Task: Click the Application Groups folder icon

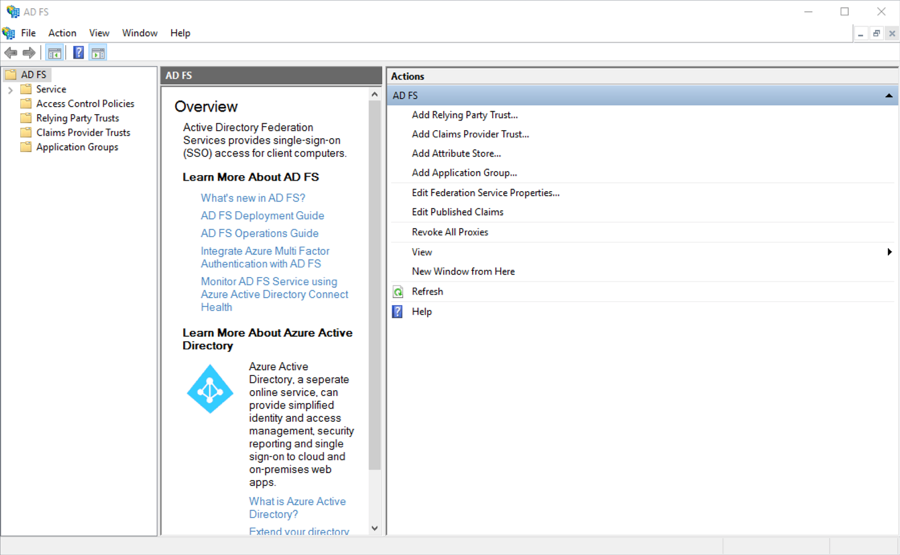Action: pyautogui.click(x=26, y=147)
